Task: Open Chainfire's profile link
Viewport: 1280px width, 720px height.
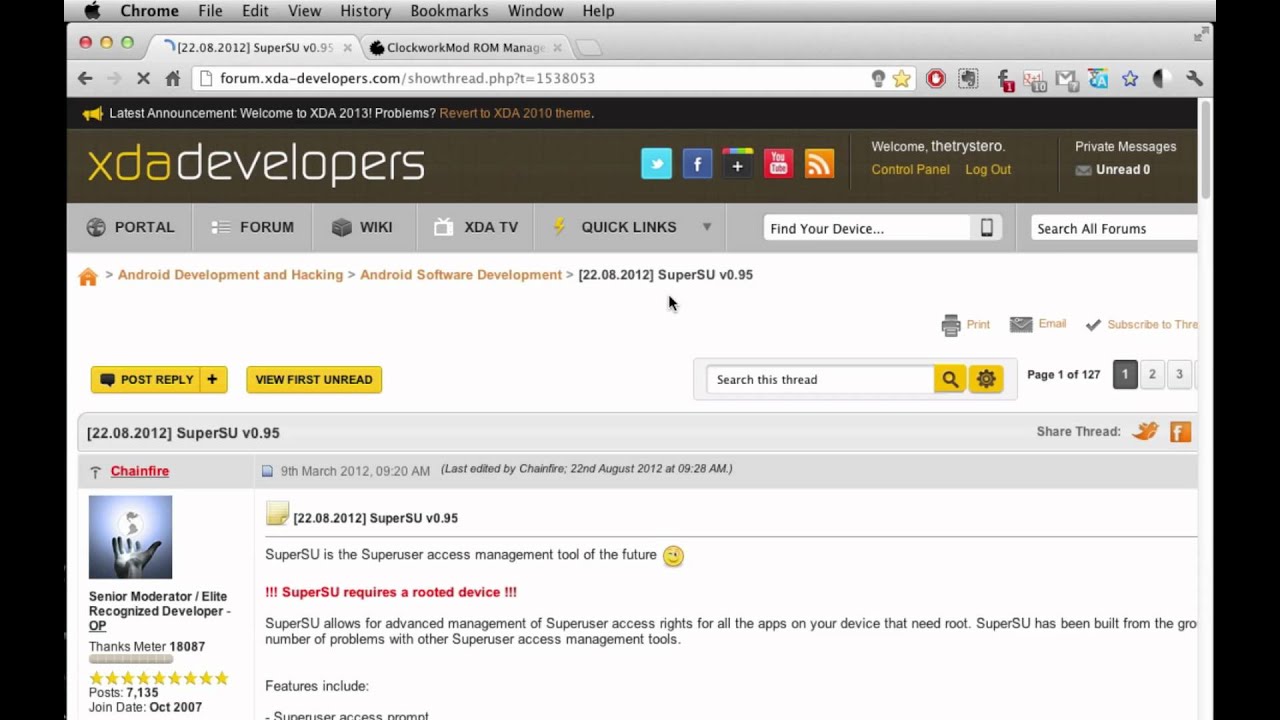Action: [x=140, y=471]
